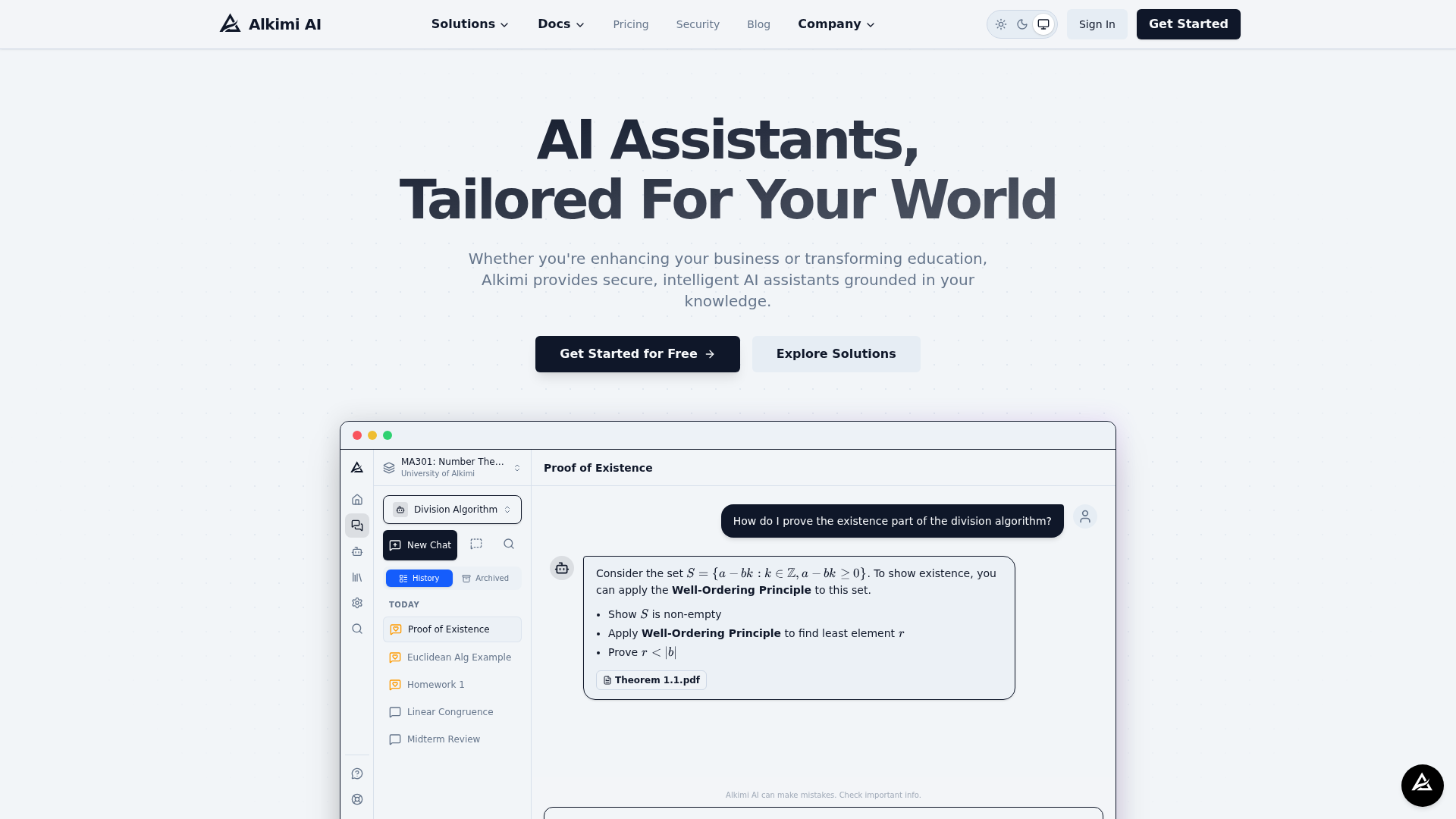This screenshot has width=1456, height=819.
Task: Click the assistant bot avatar beside the answer
Action: [x=562, y=568]
